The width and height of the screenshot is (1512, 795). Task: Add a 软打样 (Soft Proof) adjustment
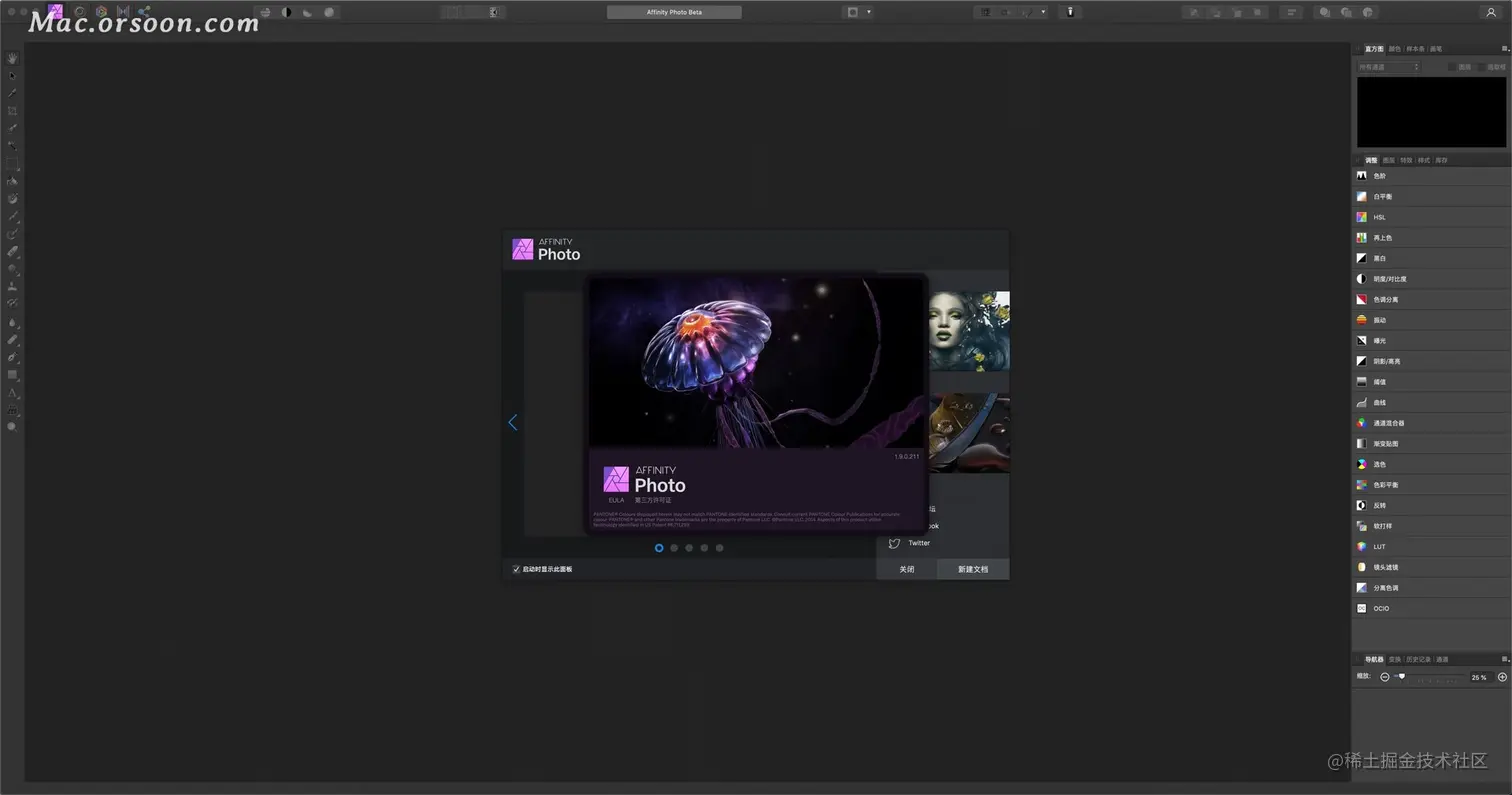1431,526
